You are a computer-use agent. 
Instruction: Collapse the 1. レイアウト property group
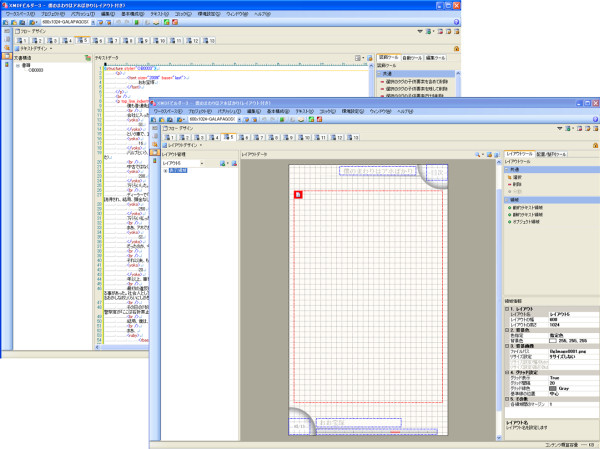click(507, 307)
